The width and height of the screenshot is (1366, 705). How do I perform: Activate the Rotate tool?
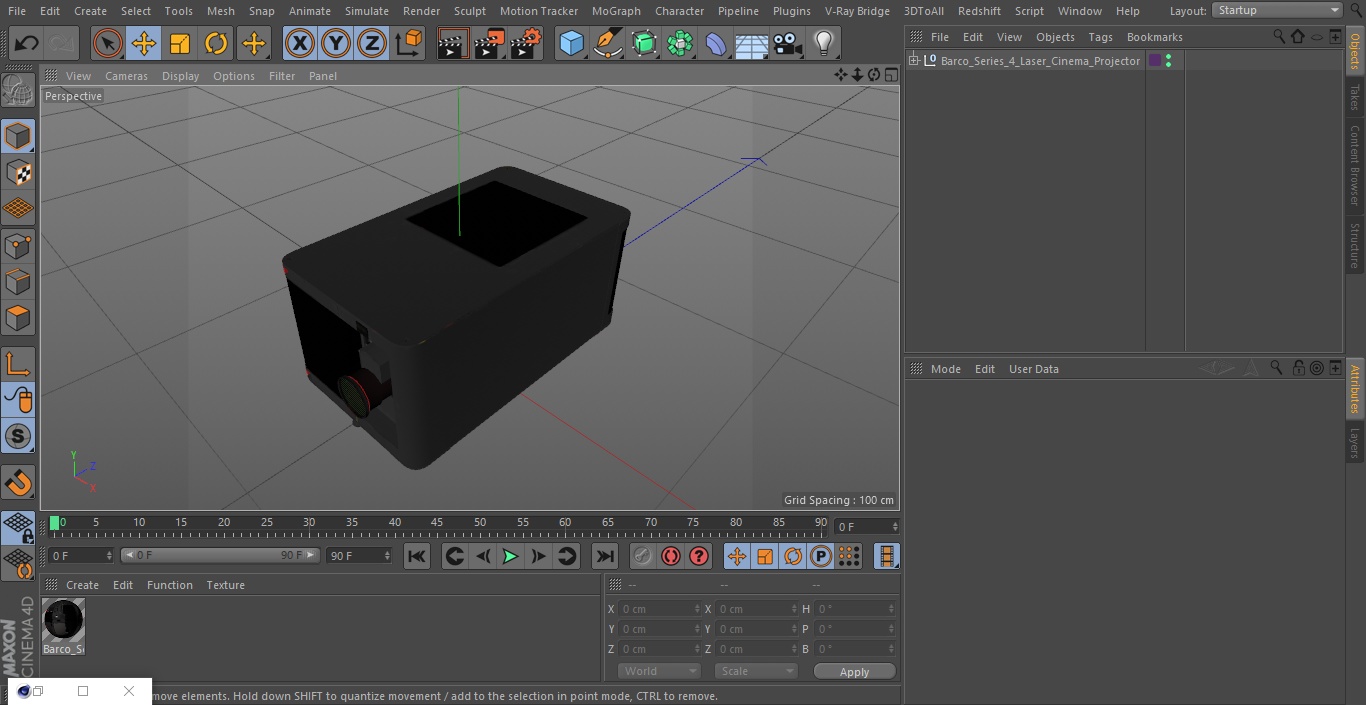[x=216, y=43]
